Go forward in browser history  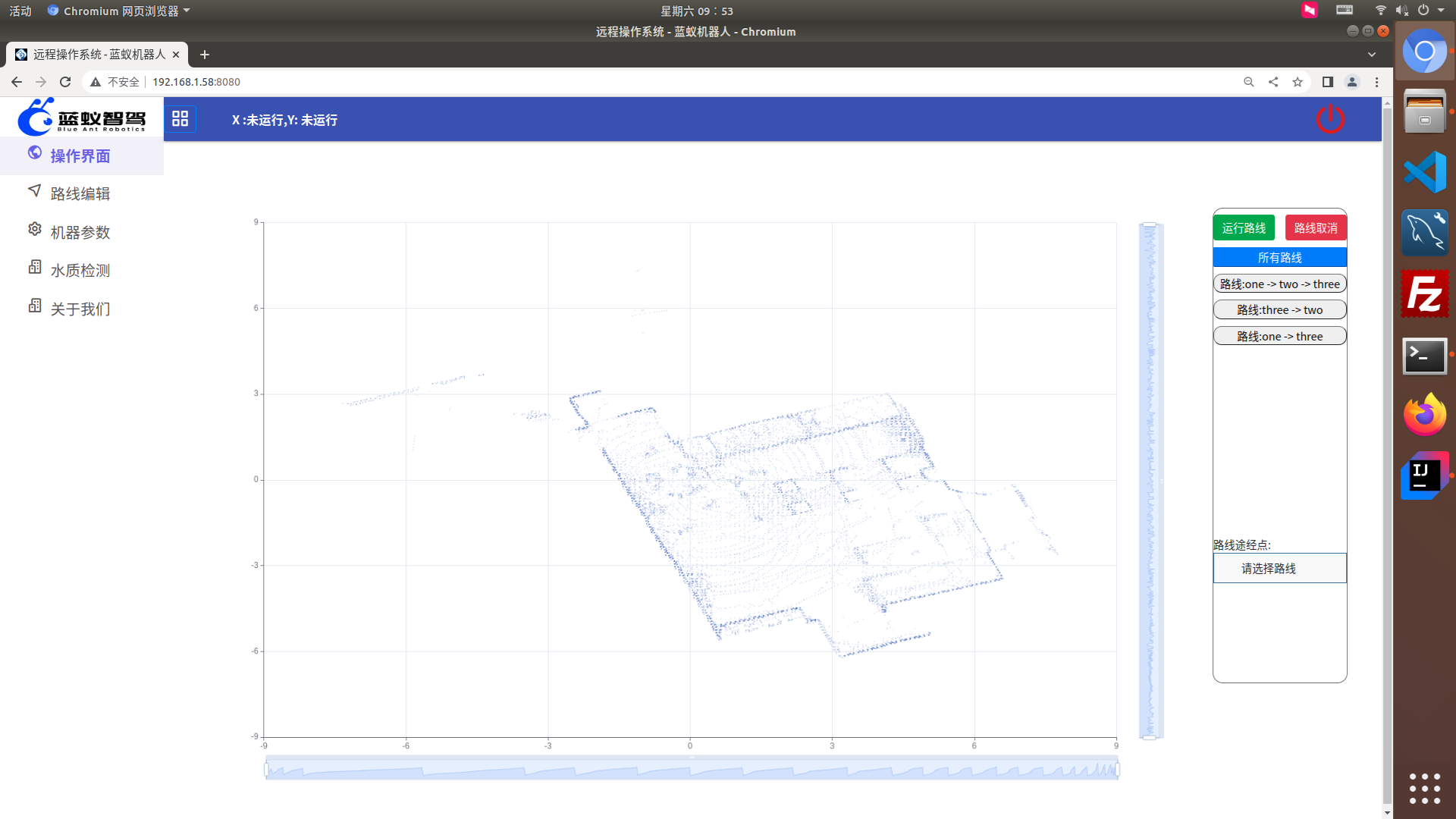[41, 82]
